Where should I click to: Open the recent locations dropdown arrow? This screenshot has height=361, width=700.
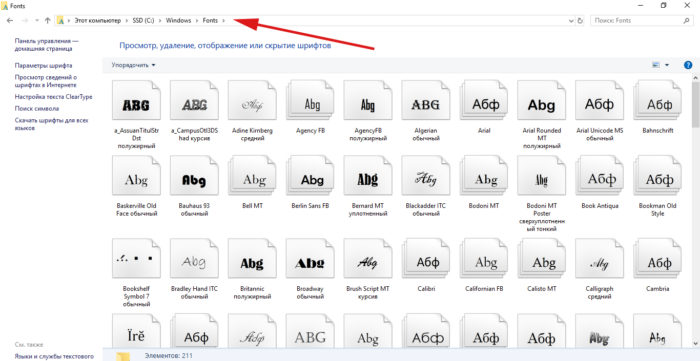tap(37, 21)
